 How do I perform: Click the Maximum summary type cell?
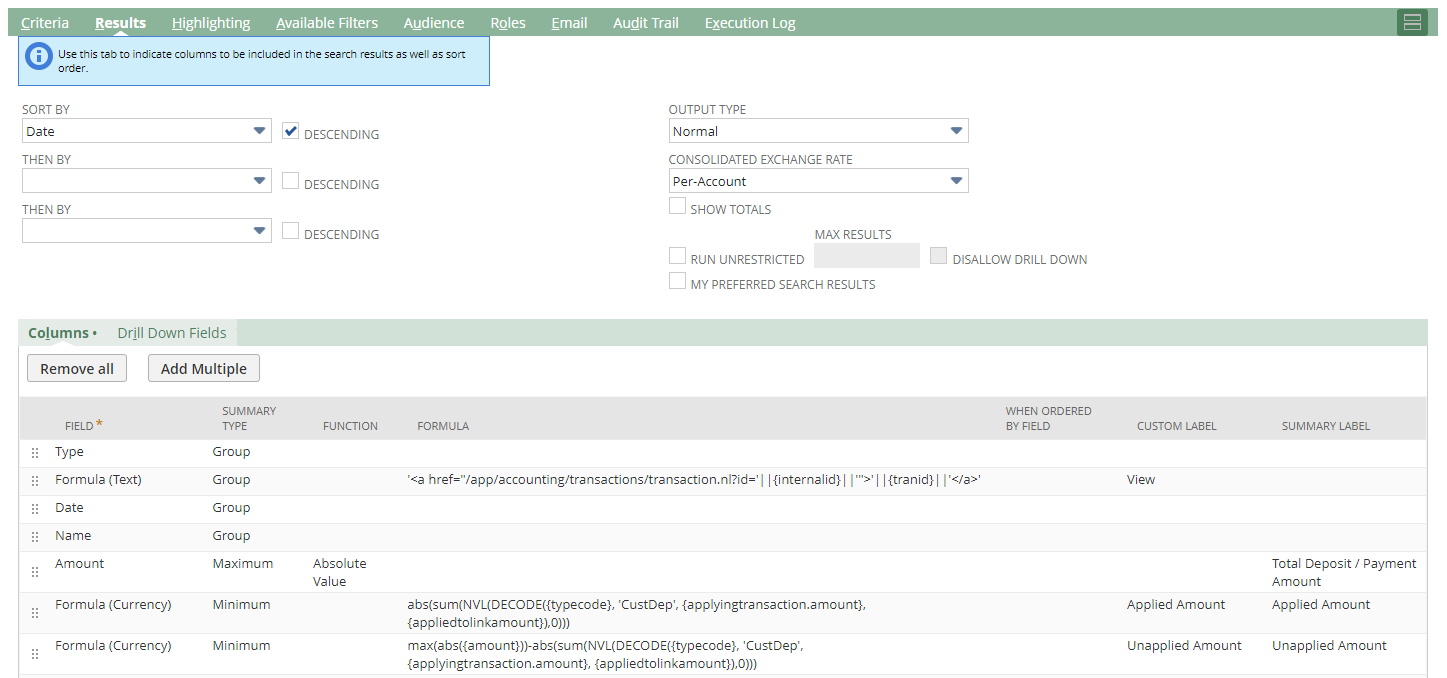(243, 564)
